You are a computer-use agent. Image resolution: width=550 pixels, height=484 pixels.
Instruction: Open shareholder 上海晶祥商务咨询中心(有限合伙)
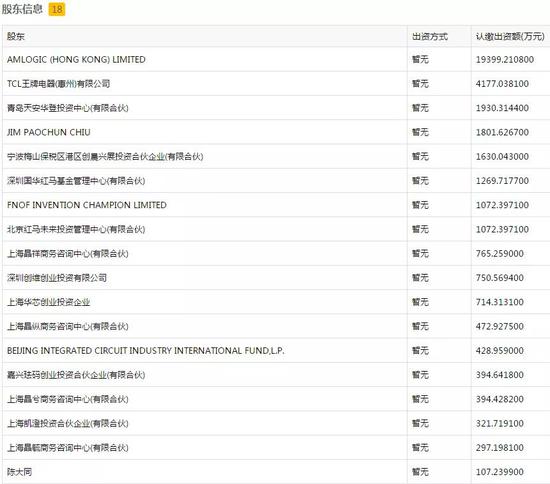[68, 254]
